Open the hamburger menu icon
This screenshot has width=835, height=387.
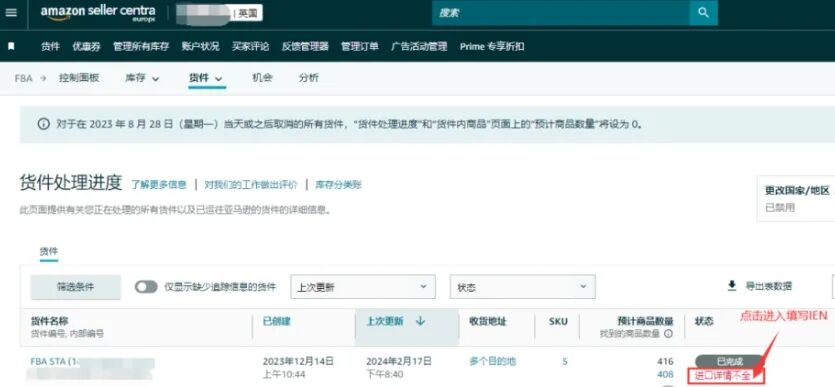(10, 12)
